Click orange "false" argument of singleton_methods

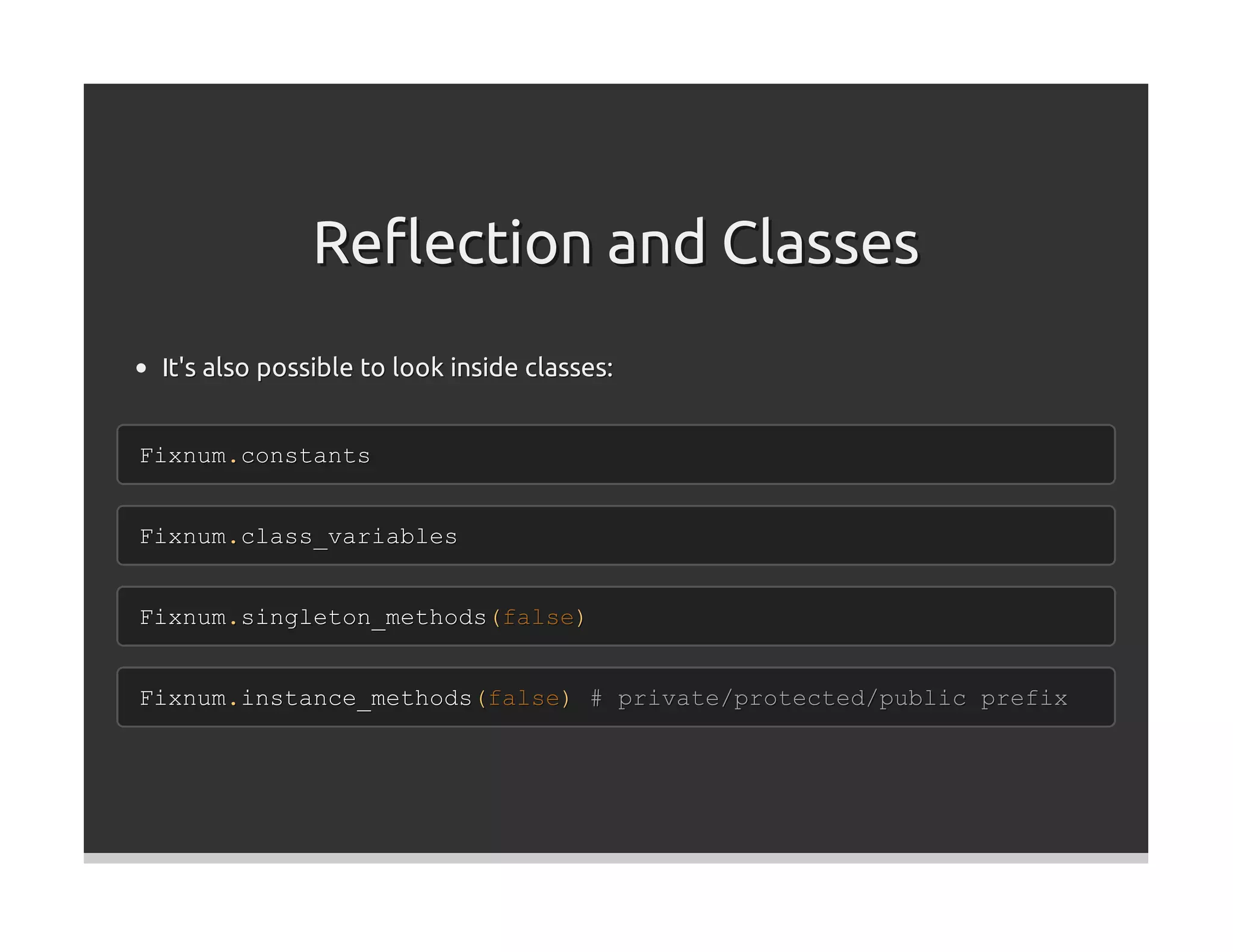538,617
